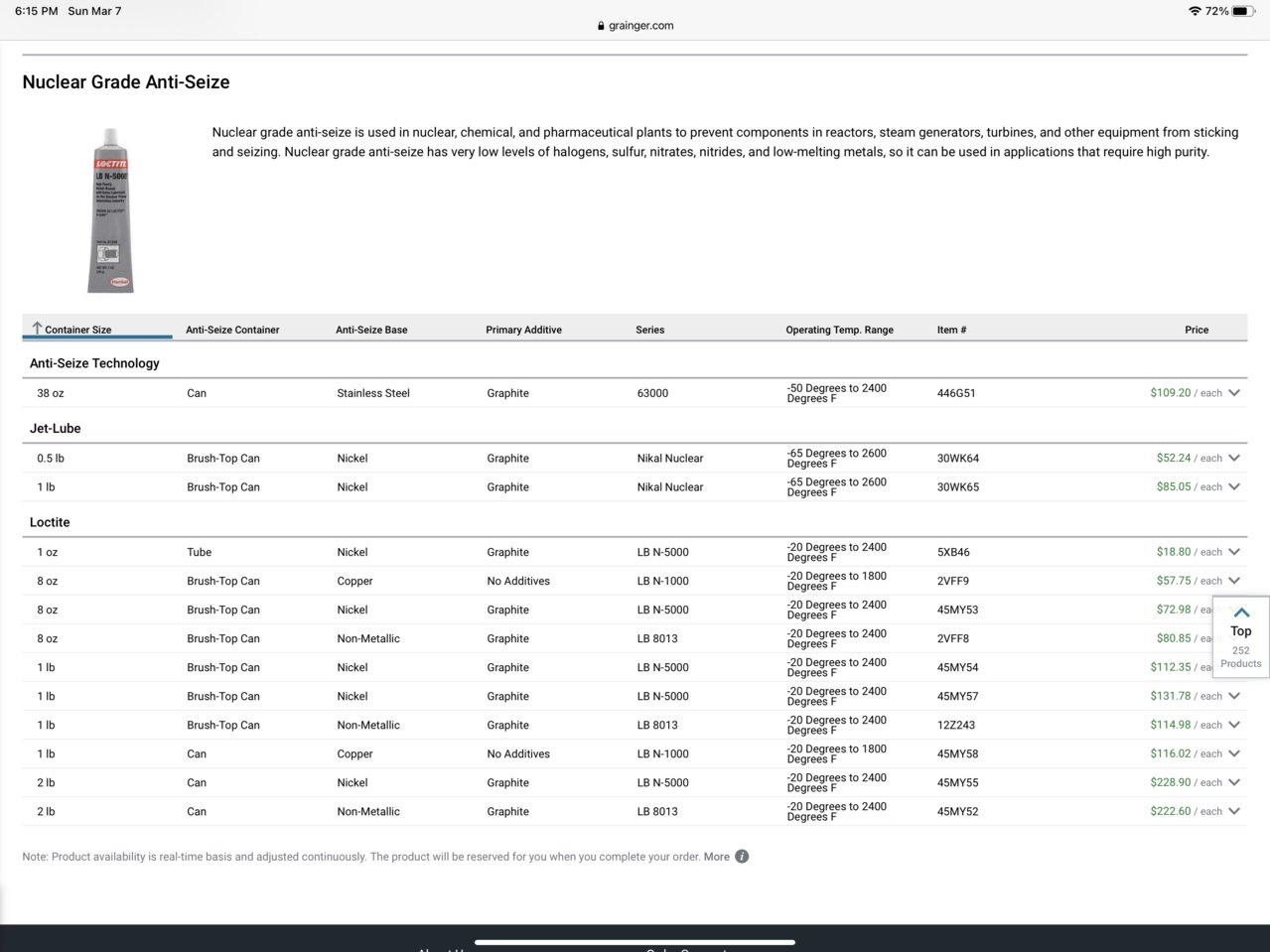This screenshot has height=952, width=1270.
Task: Click the $18.80 price
Action: 1174,552
